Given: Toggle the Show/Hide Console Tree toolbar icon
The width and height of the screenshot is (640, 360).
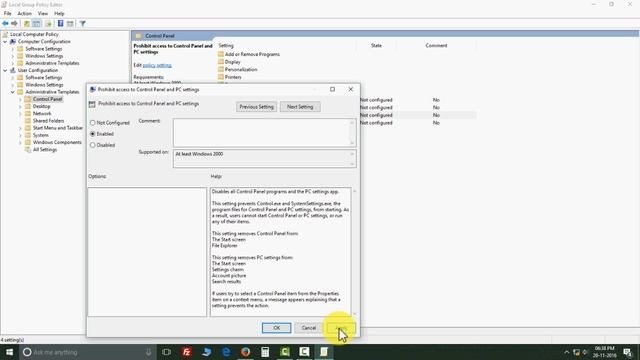Looking at the screenshot, I should tap(36, 24).
